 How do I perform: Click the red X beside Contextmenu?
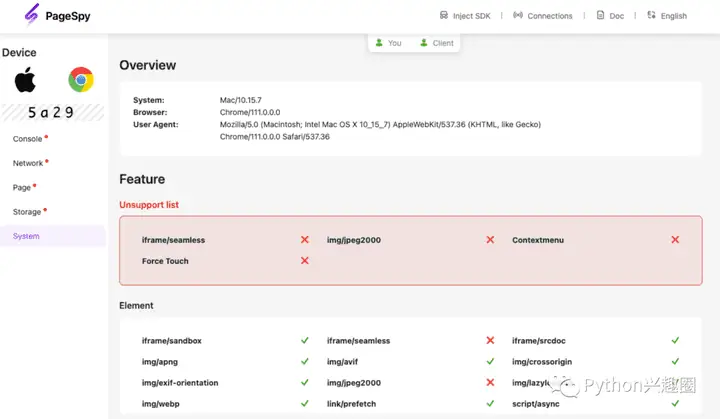pos(675,239)
